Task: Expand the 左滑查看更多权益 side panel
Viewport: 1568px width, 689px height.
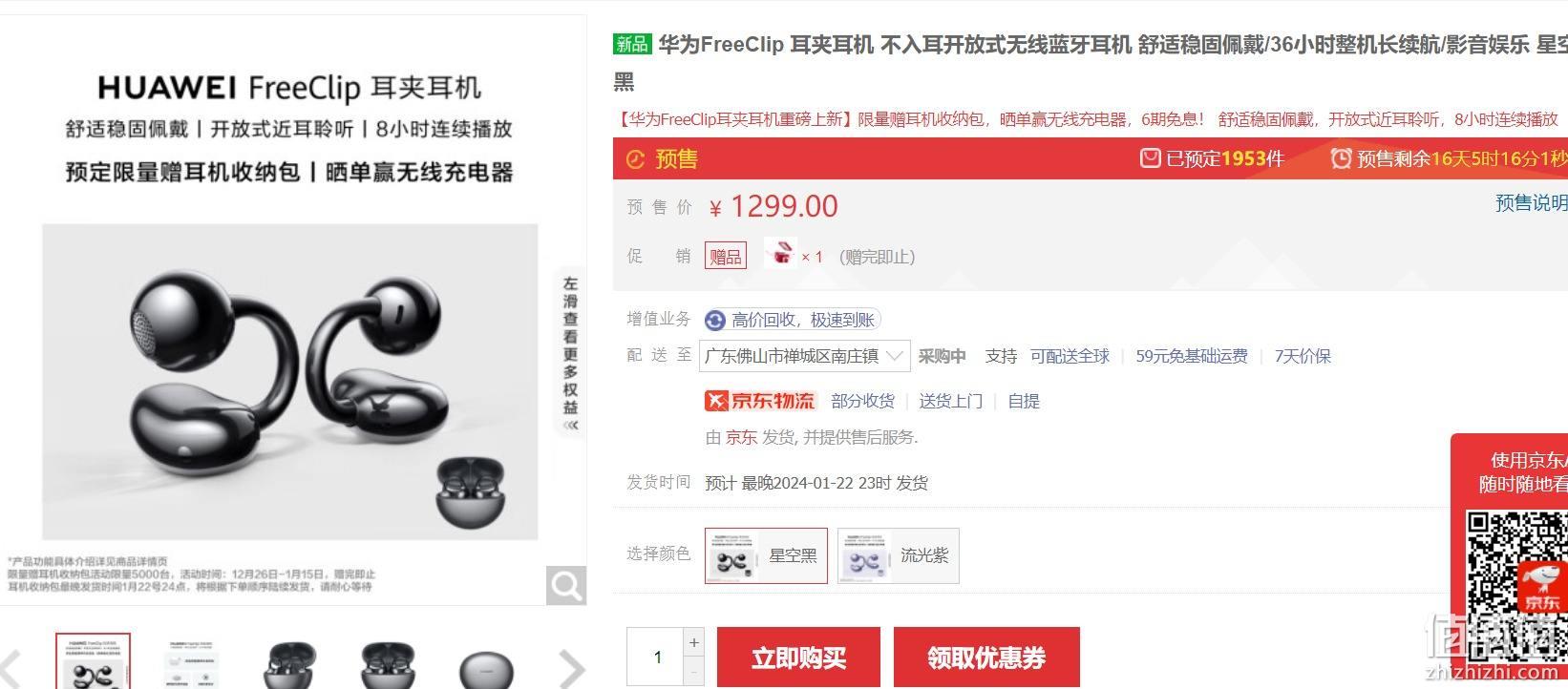Action: [x=570, y=354]
